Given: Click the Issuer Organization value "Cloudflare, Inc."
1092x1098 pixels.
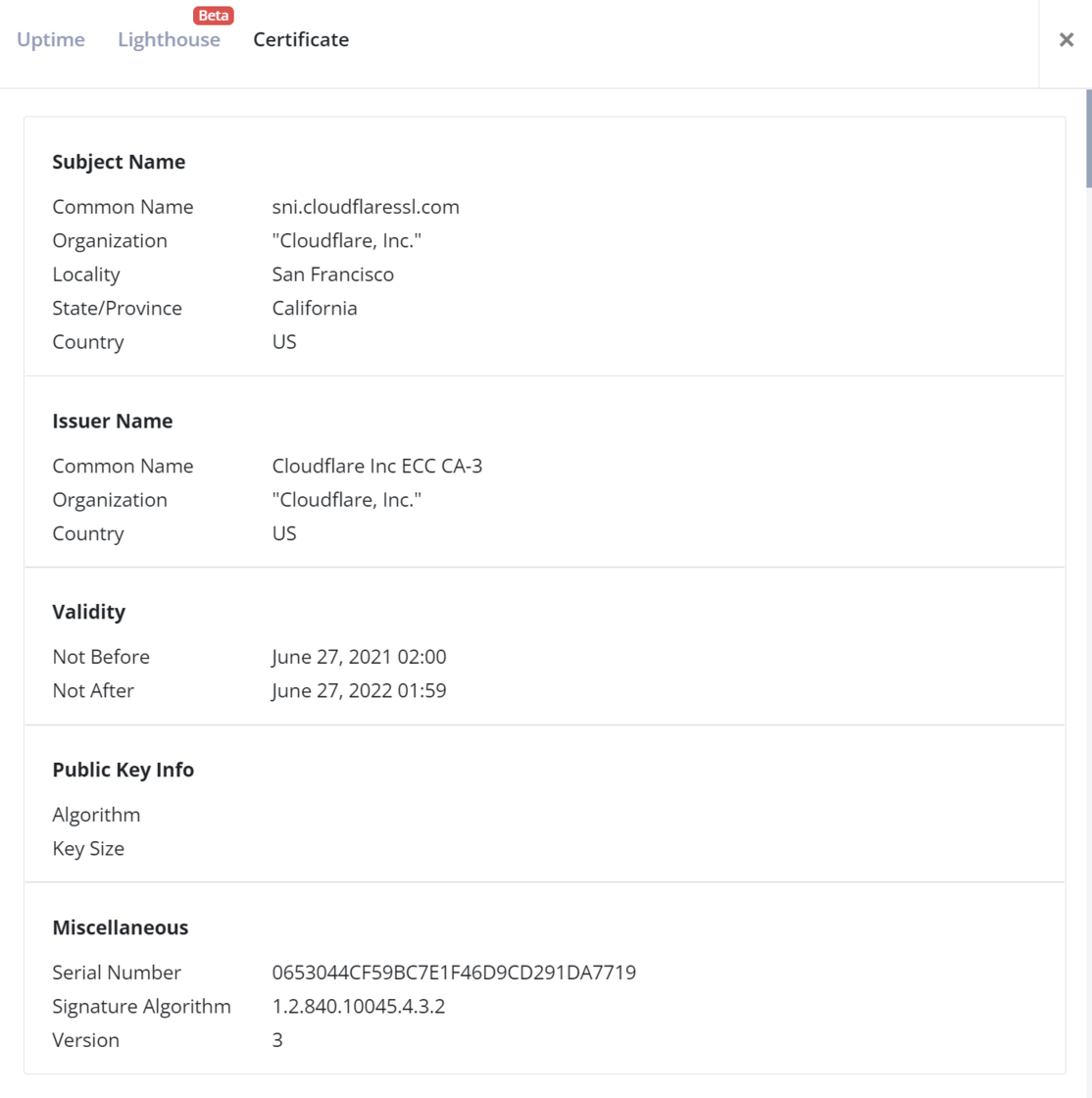Looking at the screenshot, I should [x=346, y=500].
